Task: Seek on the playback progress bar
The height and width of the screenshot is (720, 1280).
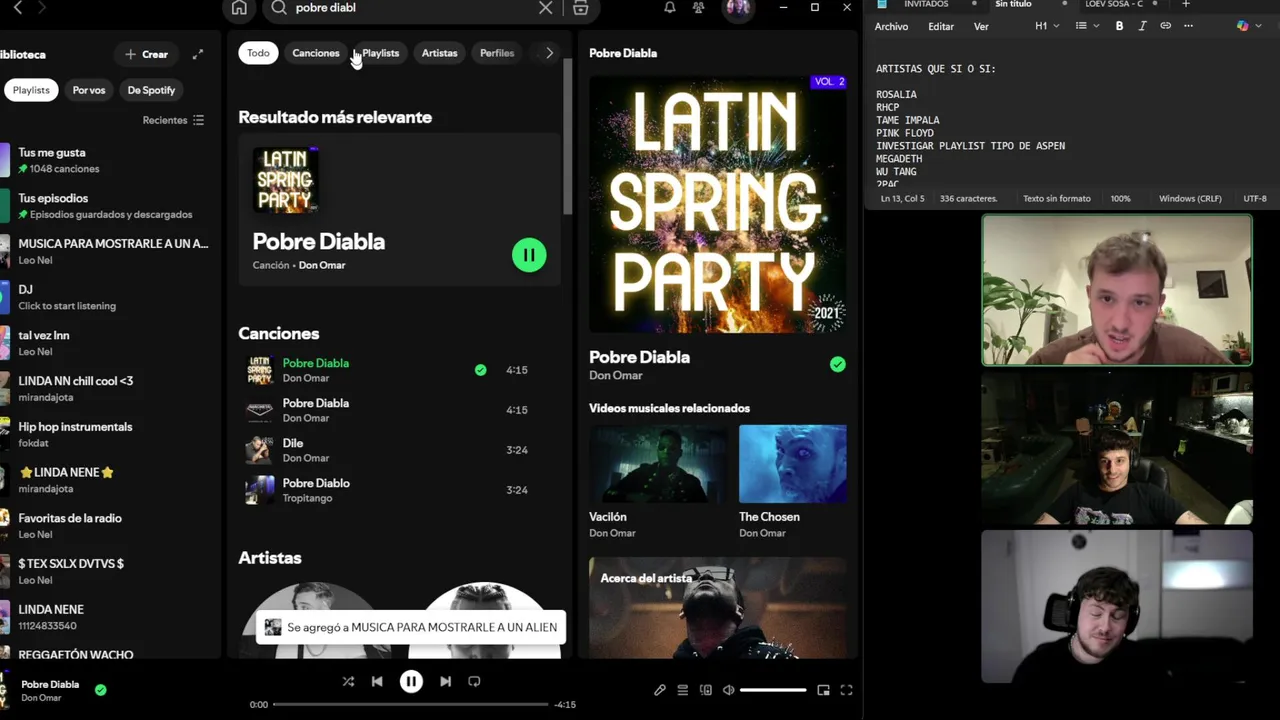Action: click(x=410, y=705)
